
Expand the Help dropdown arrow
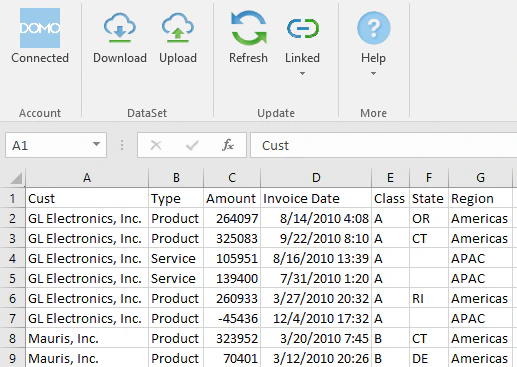coord(373,73)
